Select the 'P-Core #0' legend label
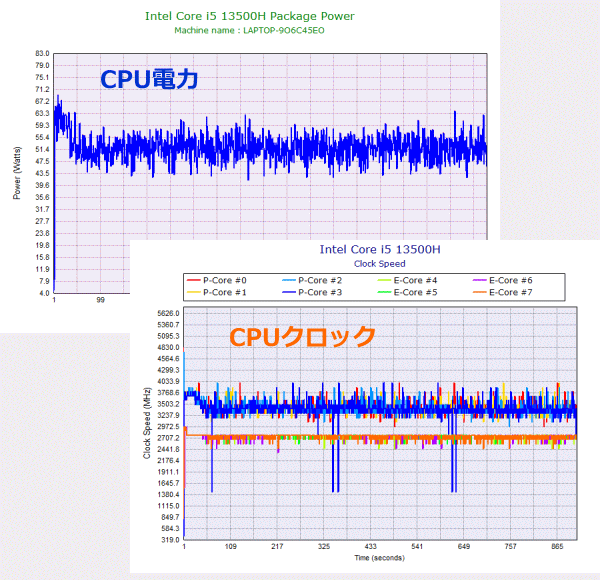The height and width of the screenshot is (580, 600). (x=225, y=280)
